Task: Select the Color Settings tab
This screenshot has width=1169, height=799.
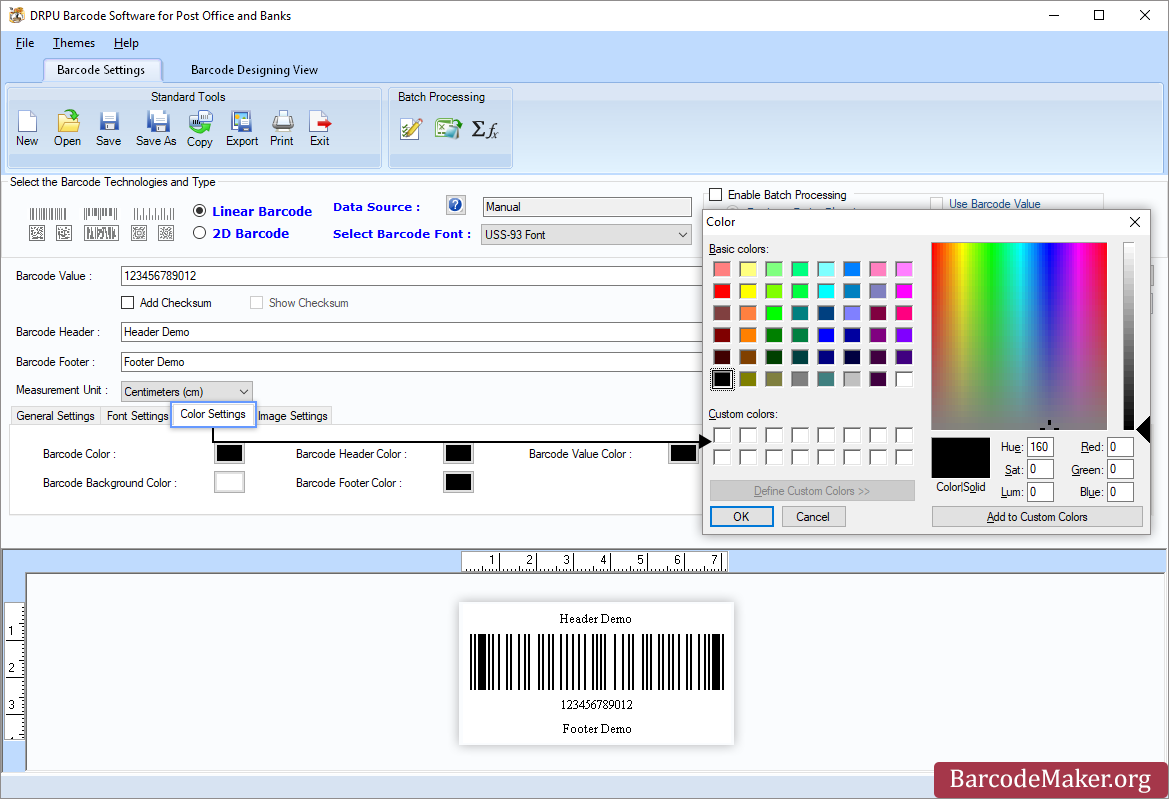Action: (213, 414)
